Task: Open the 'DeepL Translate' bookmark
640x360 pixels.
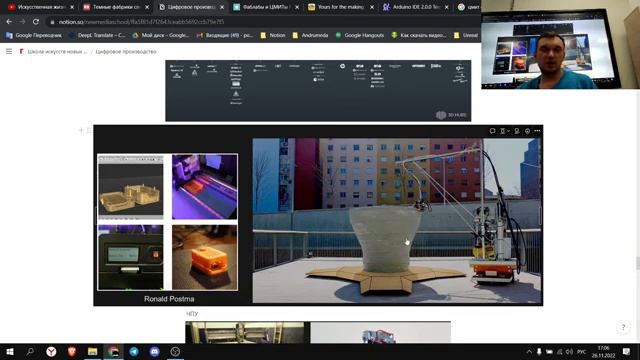Action: point(97,36)
